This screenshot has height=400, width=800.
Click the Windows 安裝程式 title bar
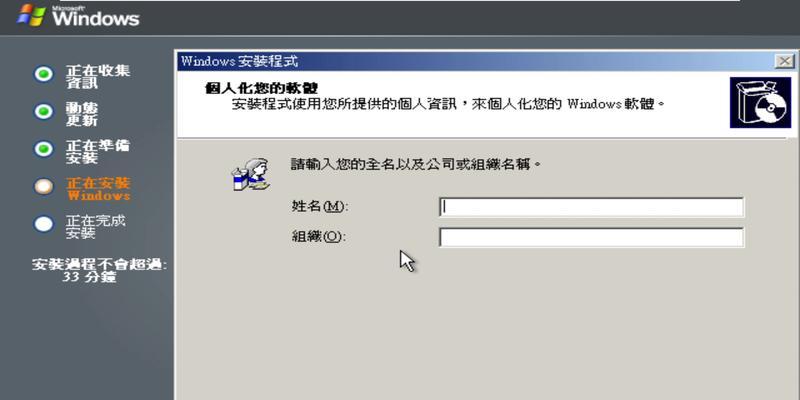click(x=476, y=62)
